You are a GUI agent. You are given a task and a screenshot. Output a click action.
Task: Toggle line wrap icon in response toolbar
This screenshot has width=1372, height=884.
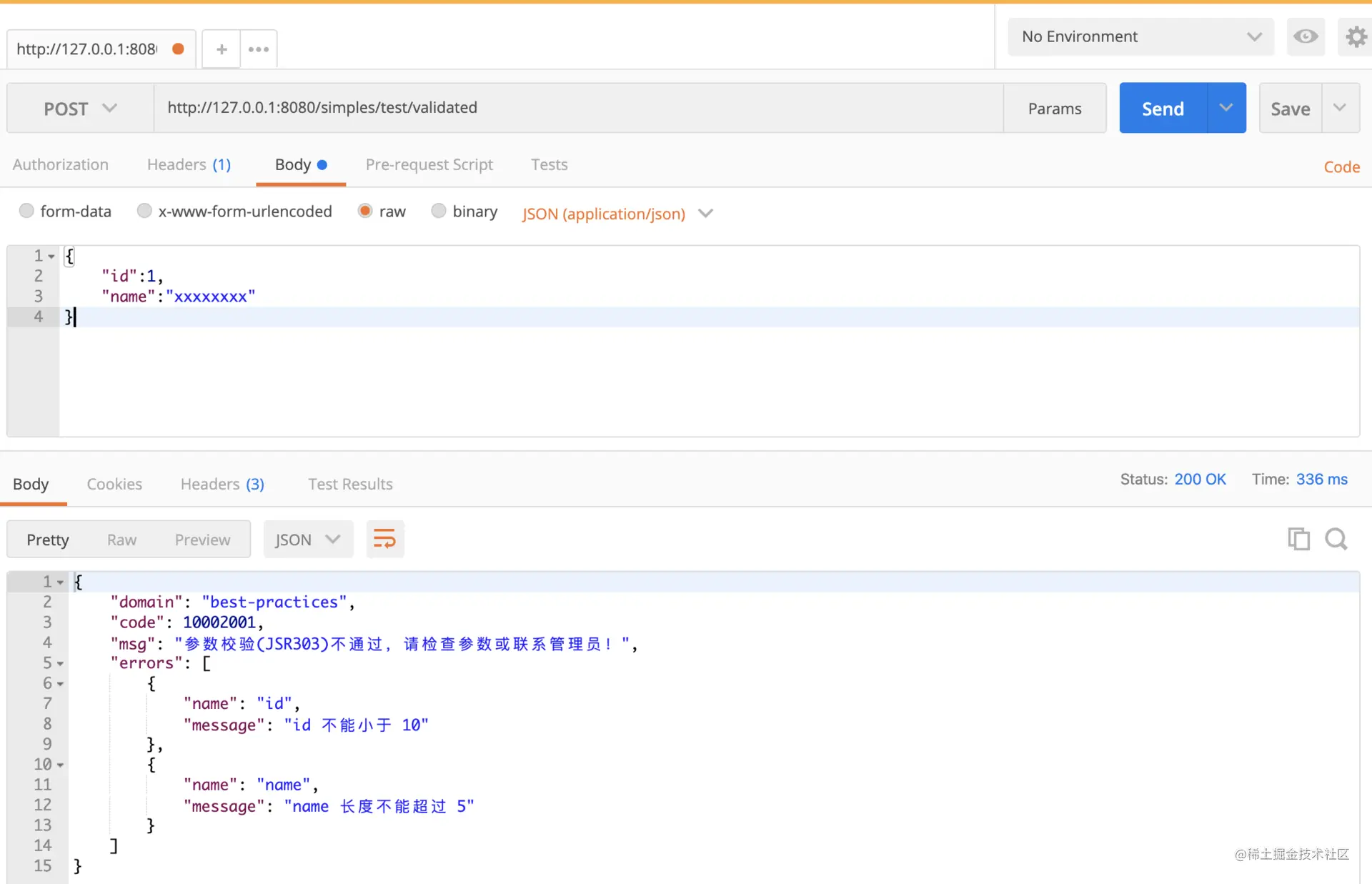coord(385,539)
